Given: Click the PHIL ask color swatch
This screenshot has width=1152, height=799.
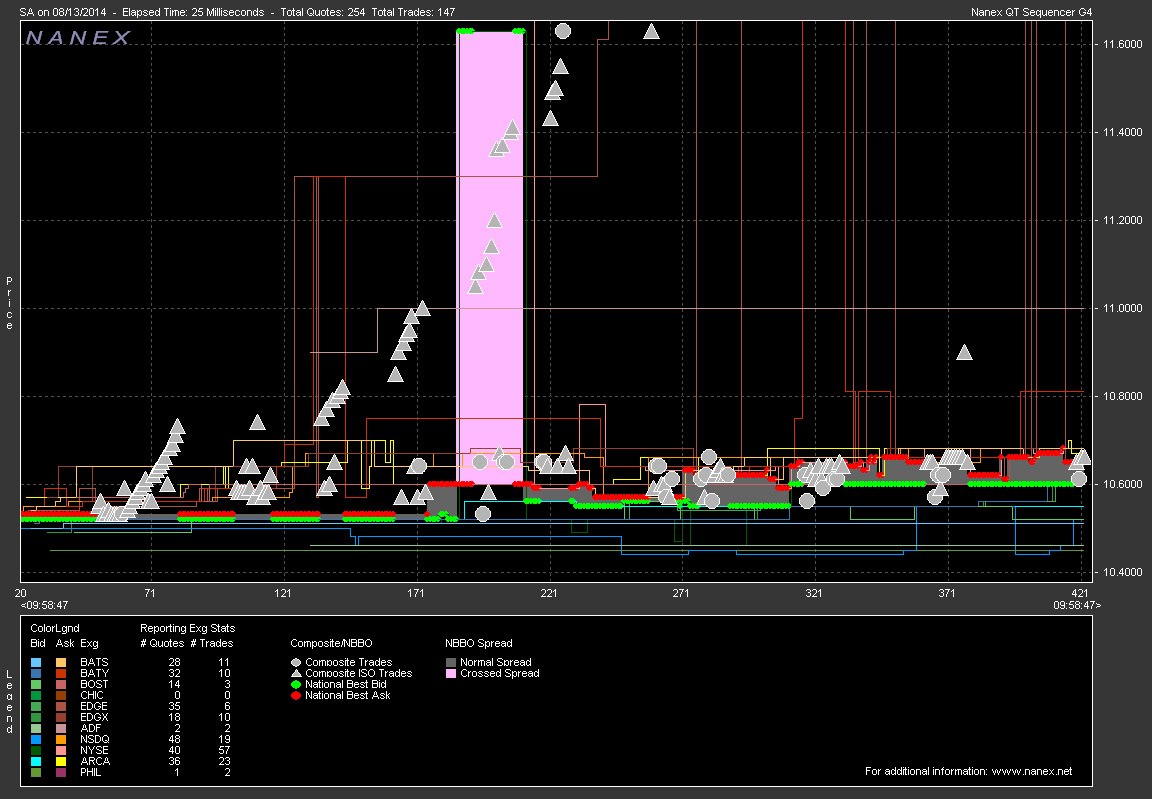Looking at the screenshot, I should coord(61,773).
